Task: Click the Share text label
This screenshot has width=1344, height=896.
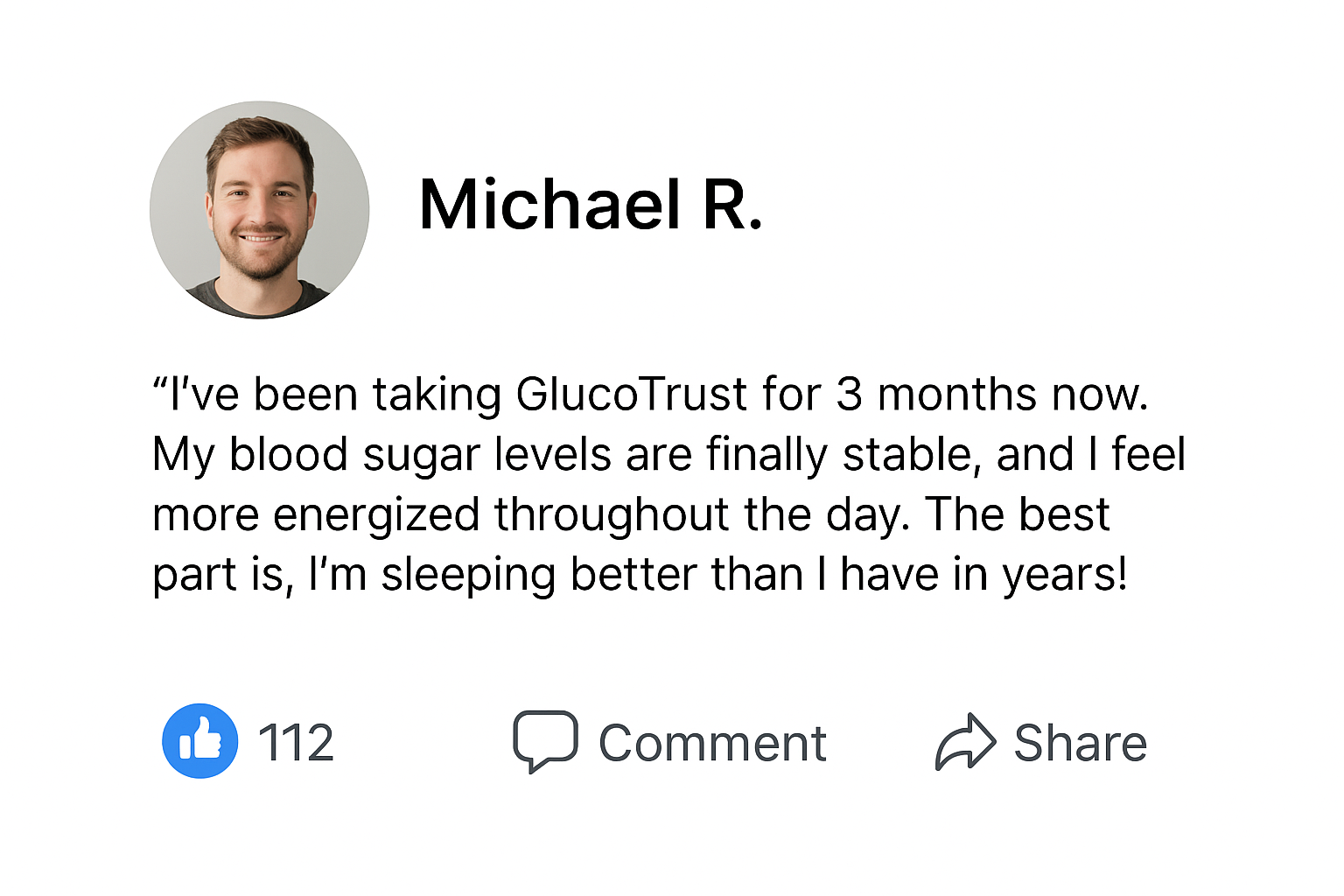Action: 1081,743
